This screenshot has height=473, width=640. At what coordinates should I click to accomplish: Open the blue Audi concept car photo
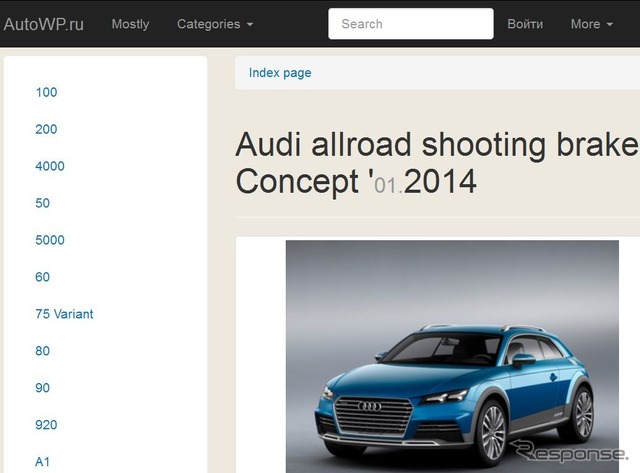tap(452, 357)
